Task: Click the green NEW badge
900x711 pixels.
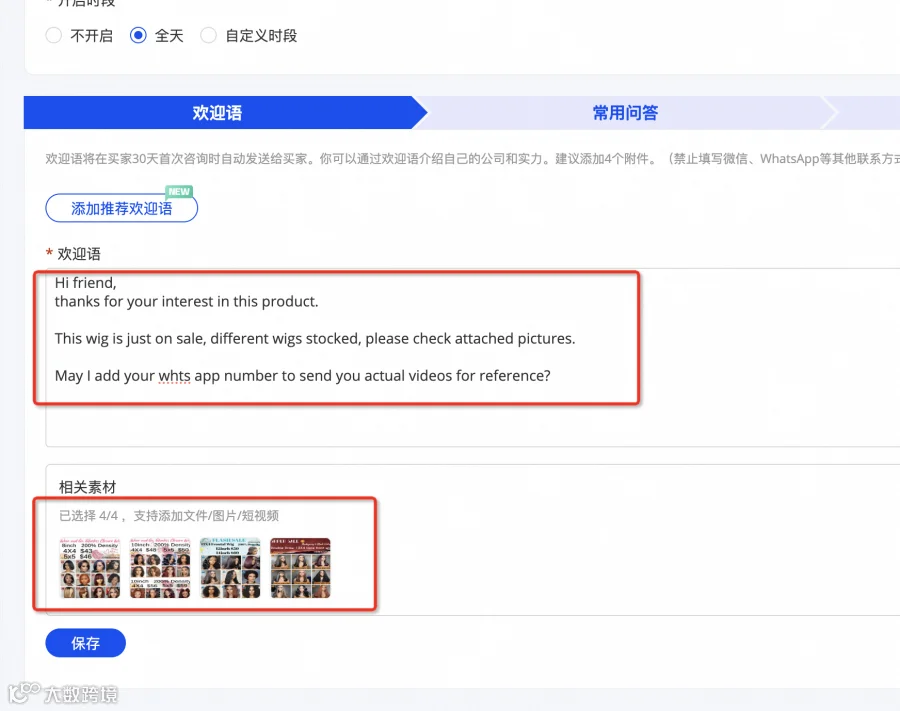Action: tap(179, 192)
